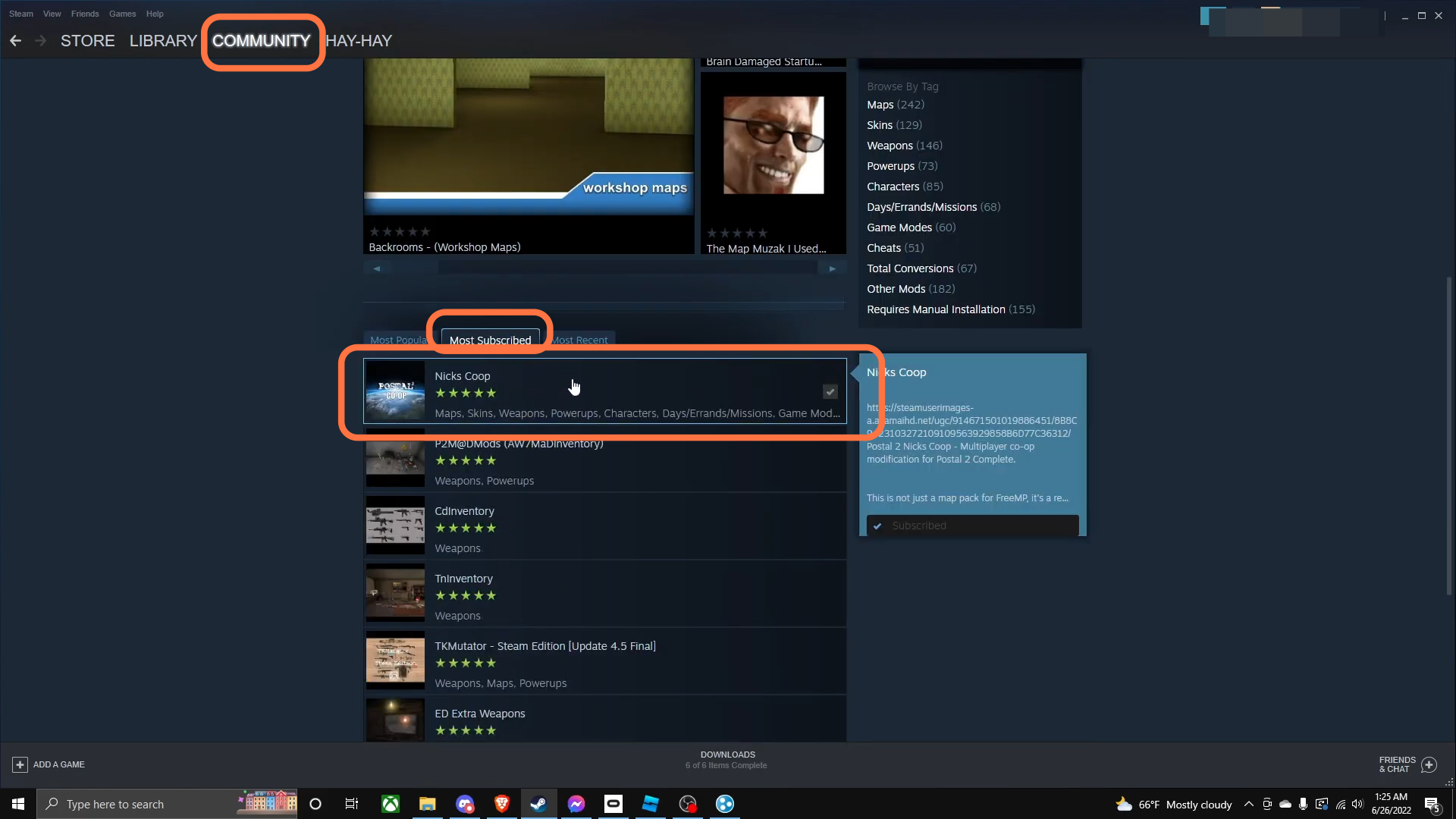Switch to the Most Popular tab
This screenshot has width=1456, height=819.
pyautogui.click(x=398, y=340)
